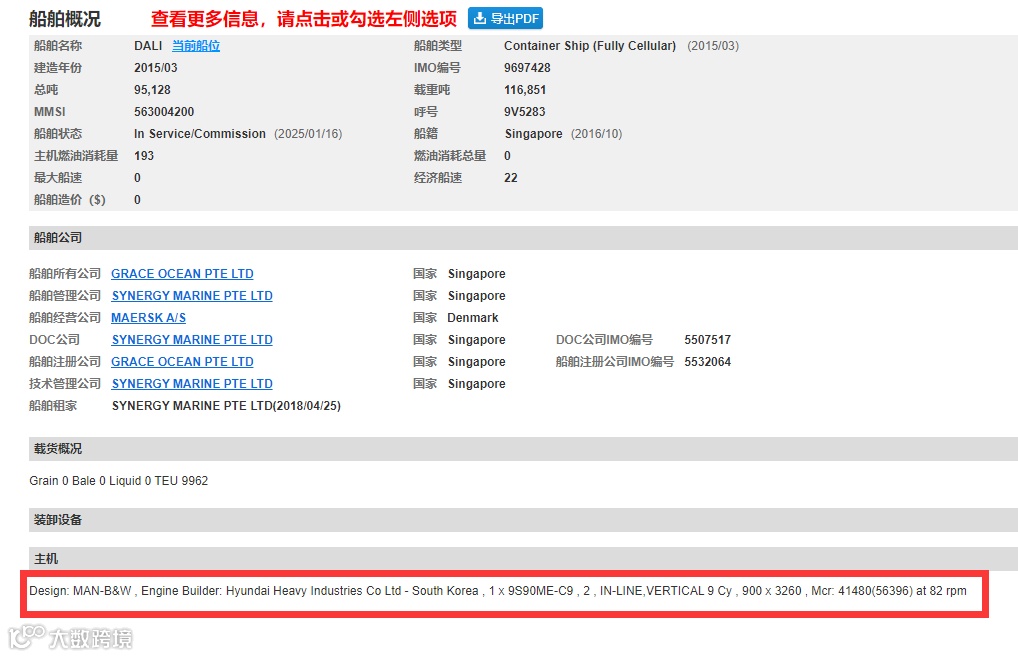Select the engine design line starting Design: MAN-B&W
Image resolution: width=1018 pixels, height=657 pixels.
[498, 591]
